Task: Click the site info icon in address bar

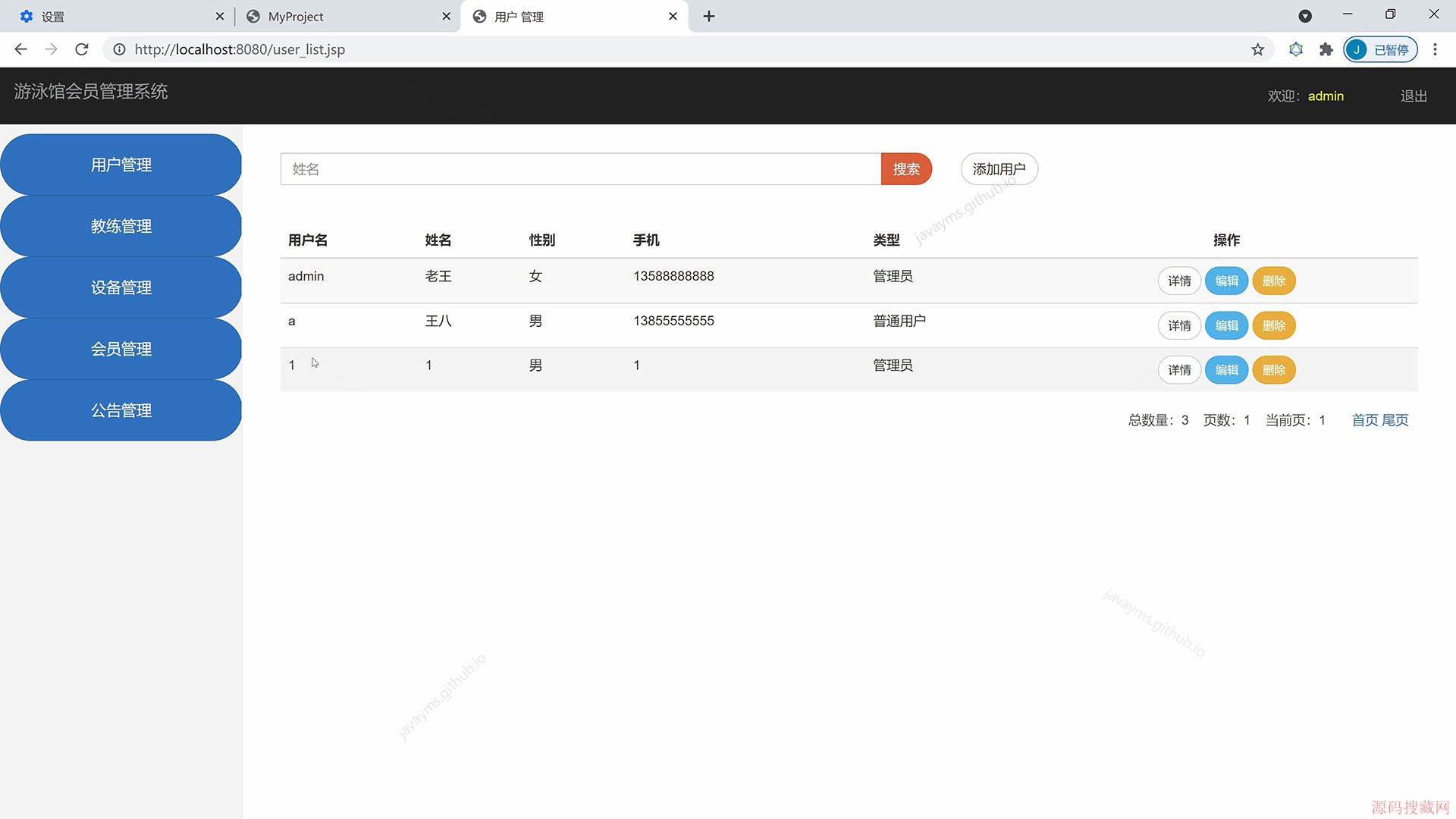Action: [x=119, y=49]
